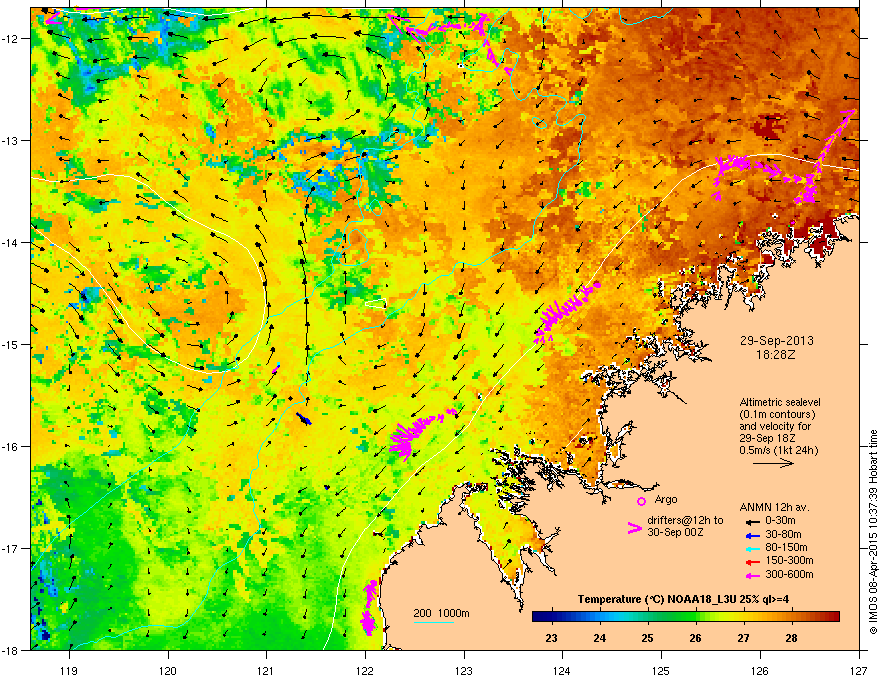Click the vertical IMOS copyright timestamp text
Viewport: 880px width, 680px height.
coord(873,532)
